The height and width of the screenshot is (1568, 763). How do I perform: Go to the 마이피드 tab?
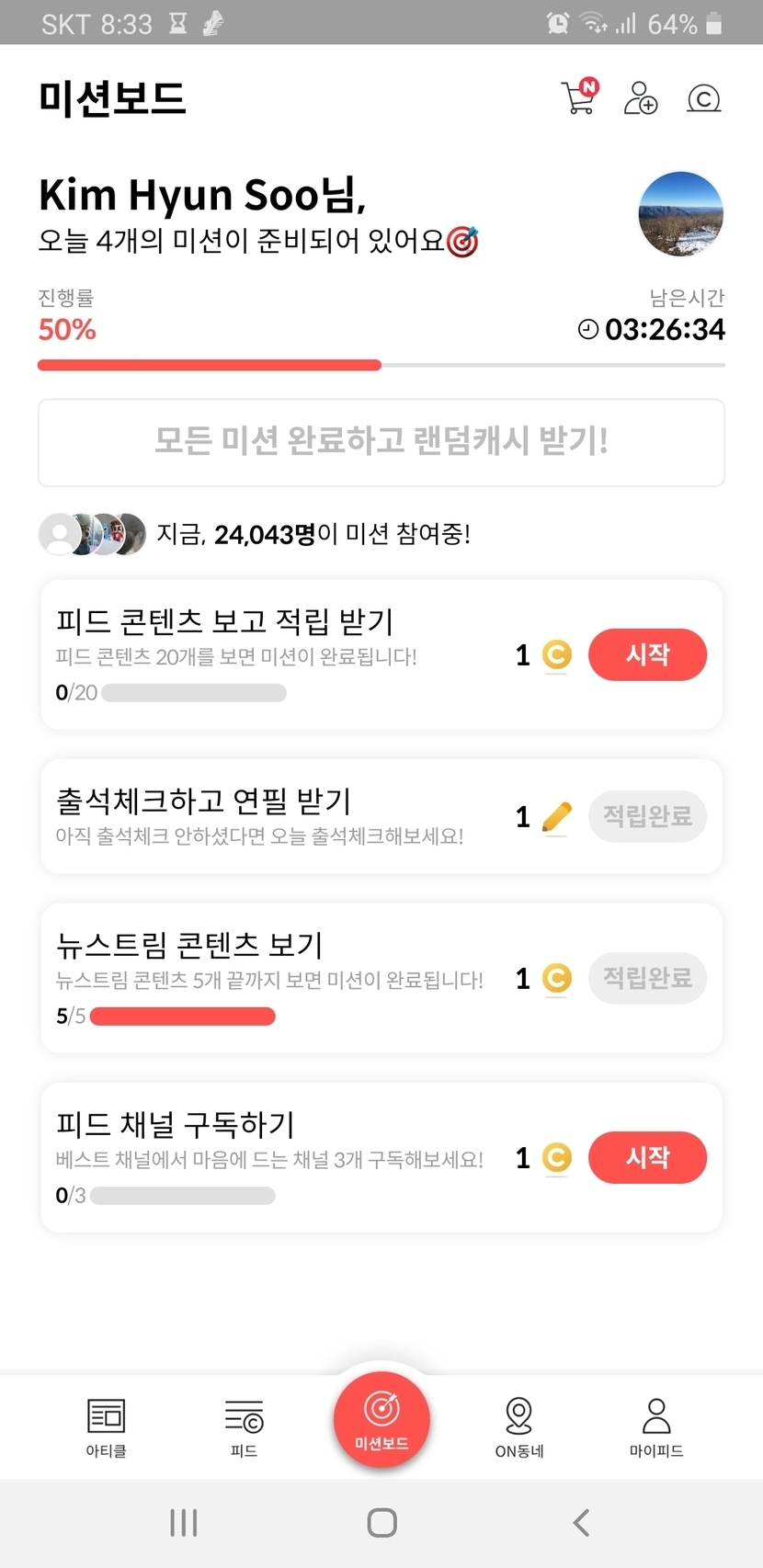pos(656,1426)
